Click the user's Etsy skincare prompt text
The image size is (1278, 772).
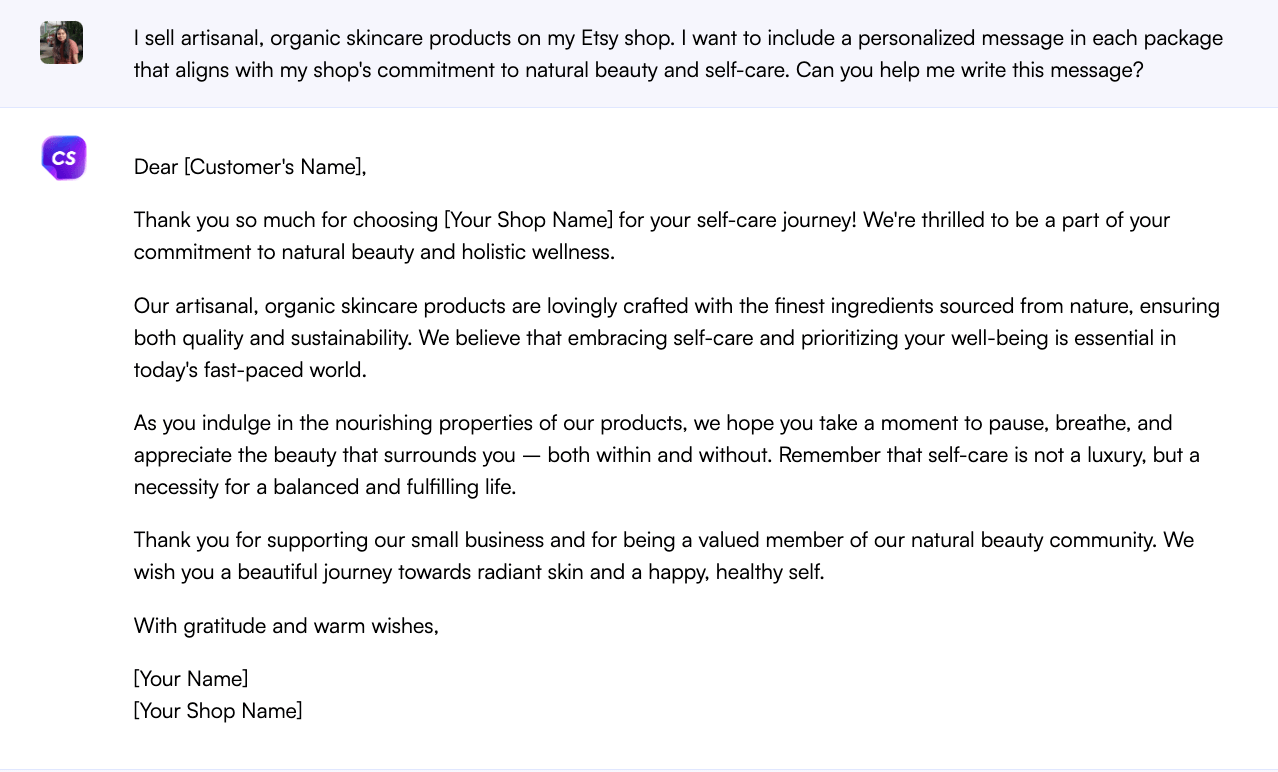(678, 54)
